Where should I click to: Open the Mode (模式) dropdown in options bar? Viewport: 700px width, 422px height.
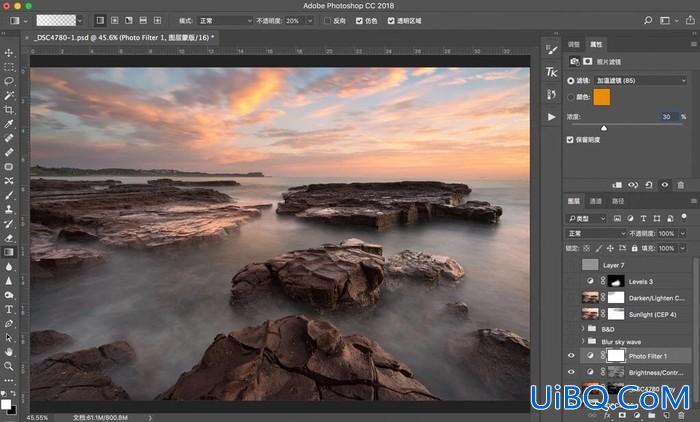click(x=225, y=21)
